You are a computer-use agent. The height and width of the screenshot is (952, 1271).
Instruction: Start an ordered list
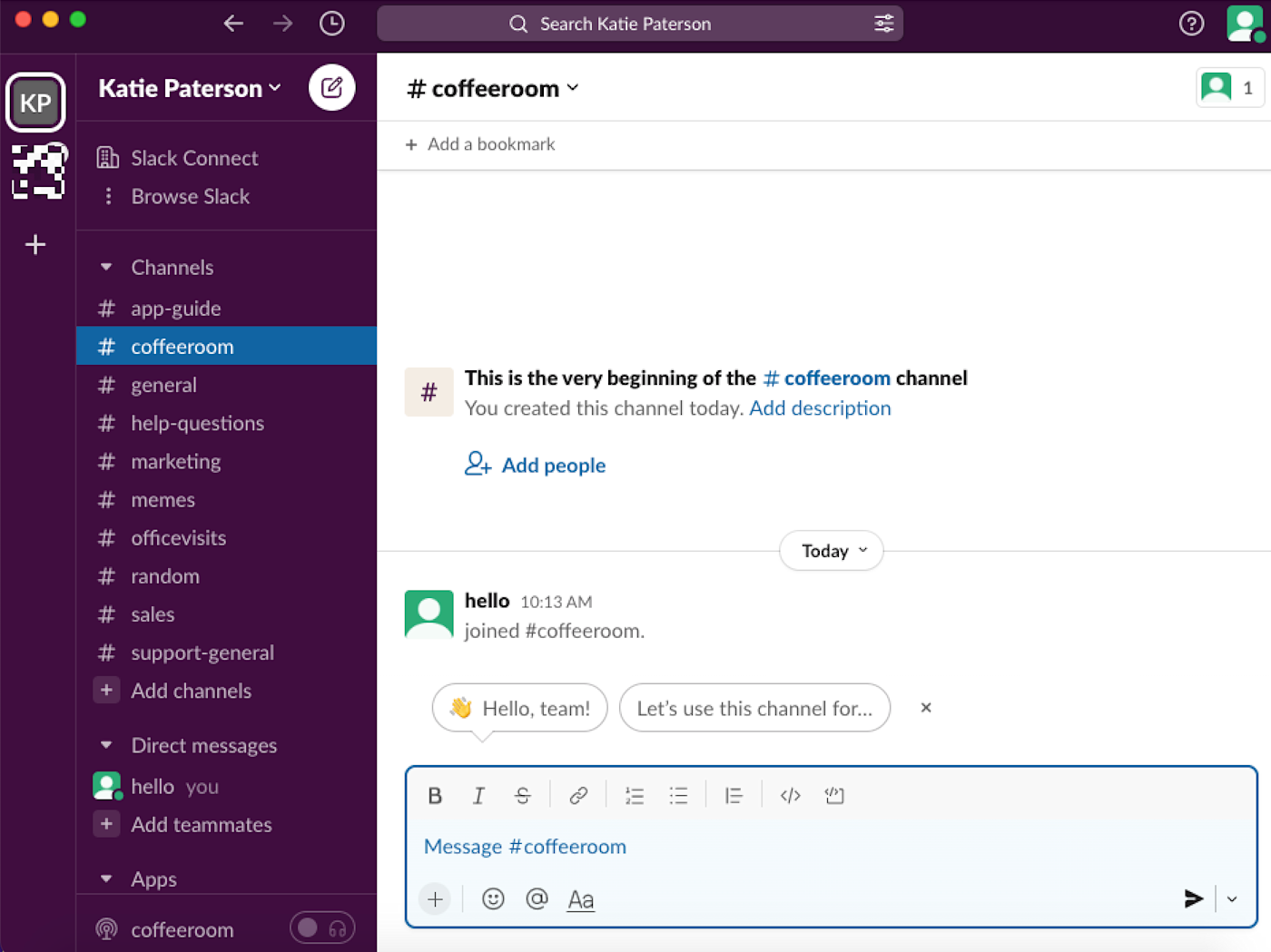pos(635,796)
